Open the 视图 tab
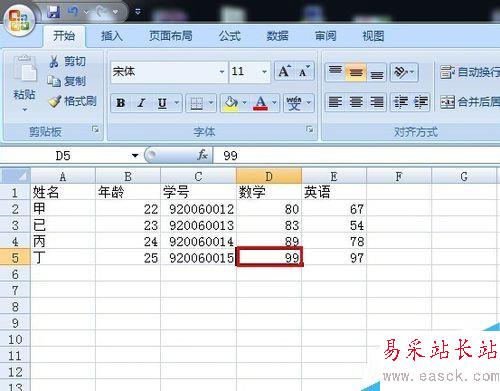Screen dimensions: 500x391 click(373, 36)
